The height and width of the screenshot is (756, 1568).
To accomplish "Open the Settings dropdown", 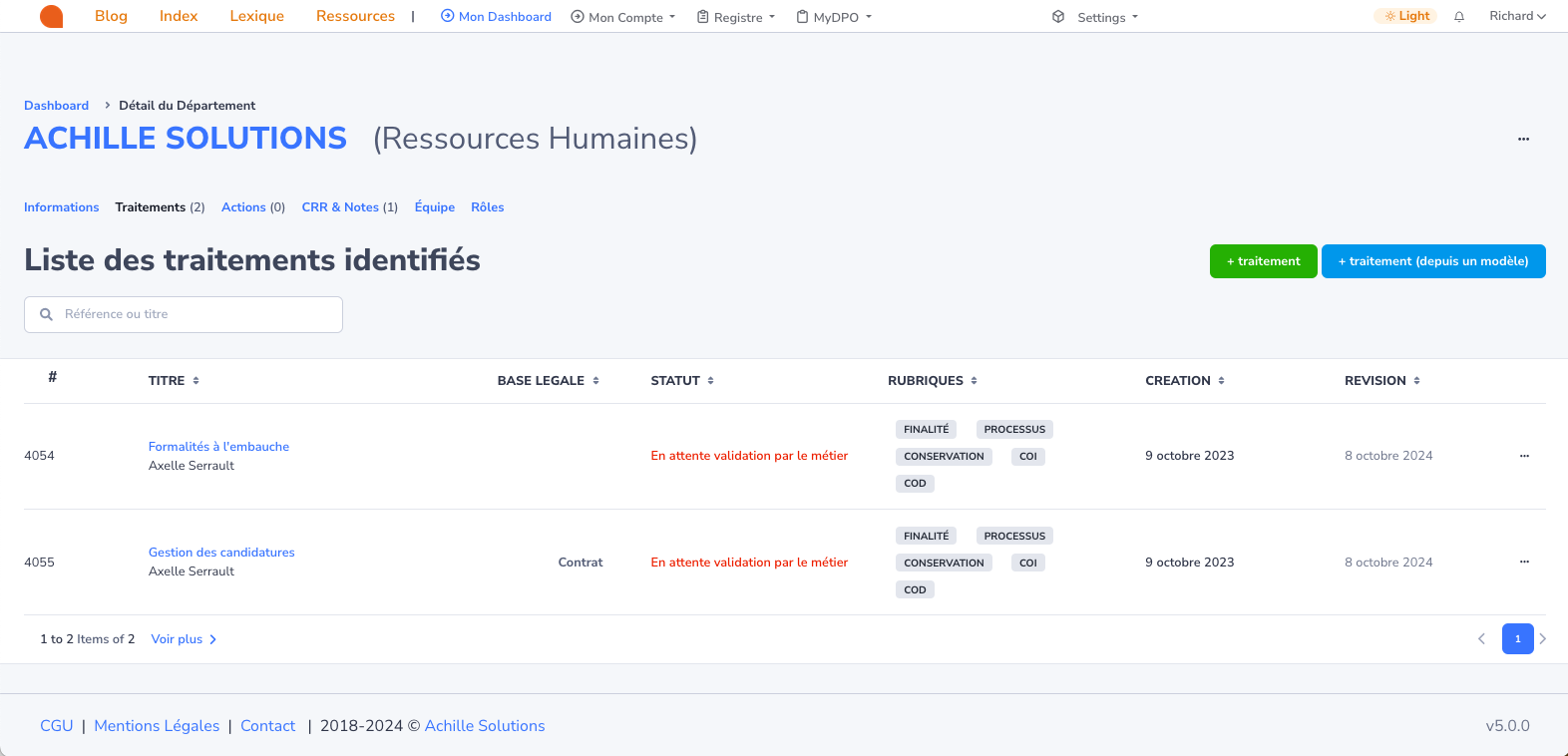I will click(1096, 17).
